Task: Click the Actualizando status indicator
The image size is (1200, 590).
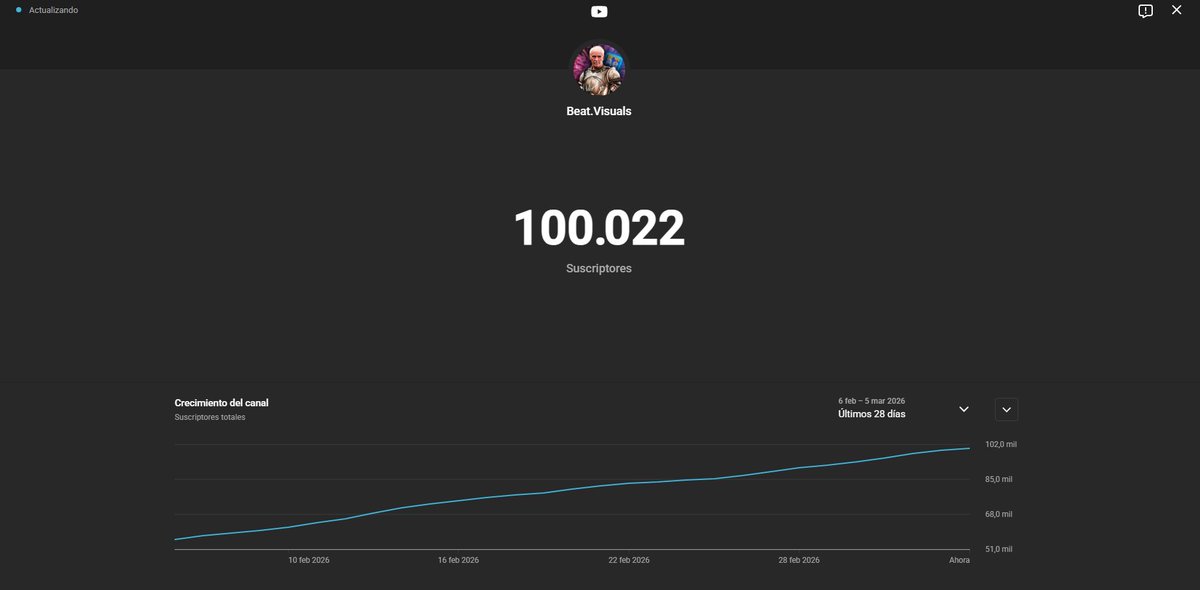Action: pos(47,10)
